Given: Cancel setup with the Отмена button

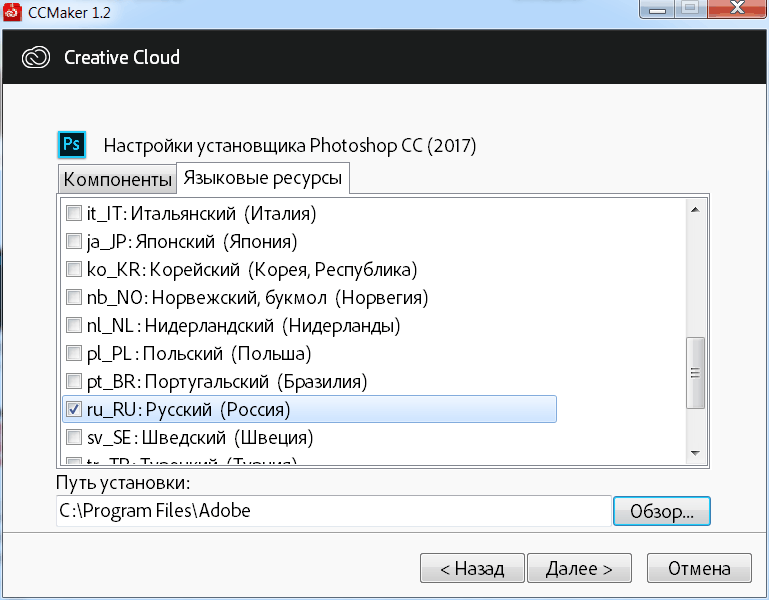Looking at the screenshot, I should (699, 569).
